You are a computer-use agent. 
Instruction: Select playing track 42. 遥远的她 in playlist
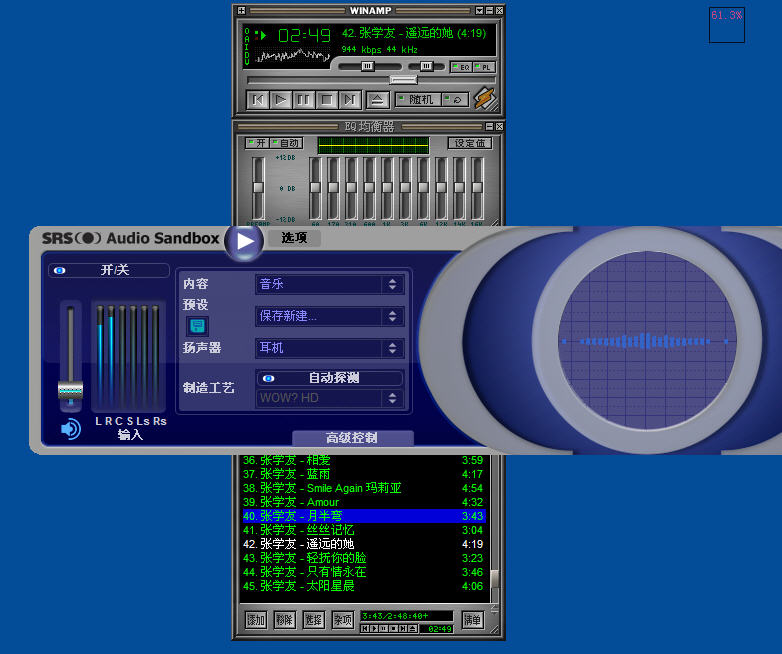point(363,544)
